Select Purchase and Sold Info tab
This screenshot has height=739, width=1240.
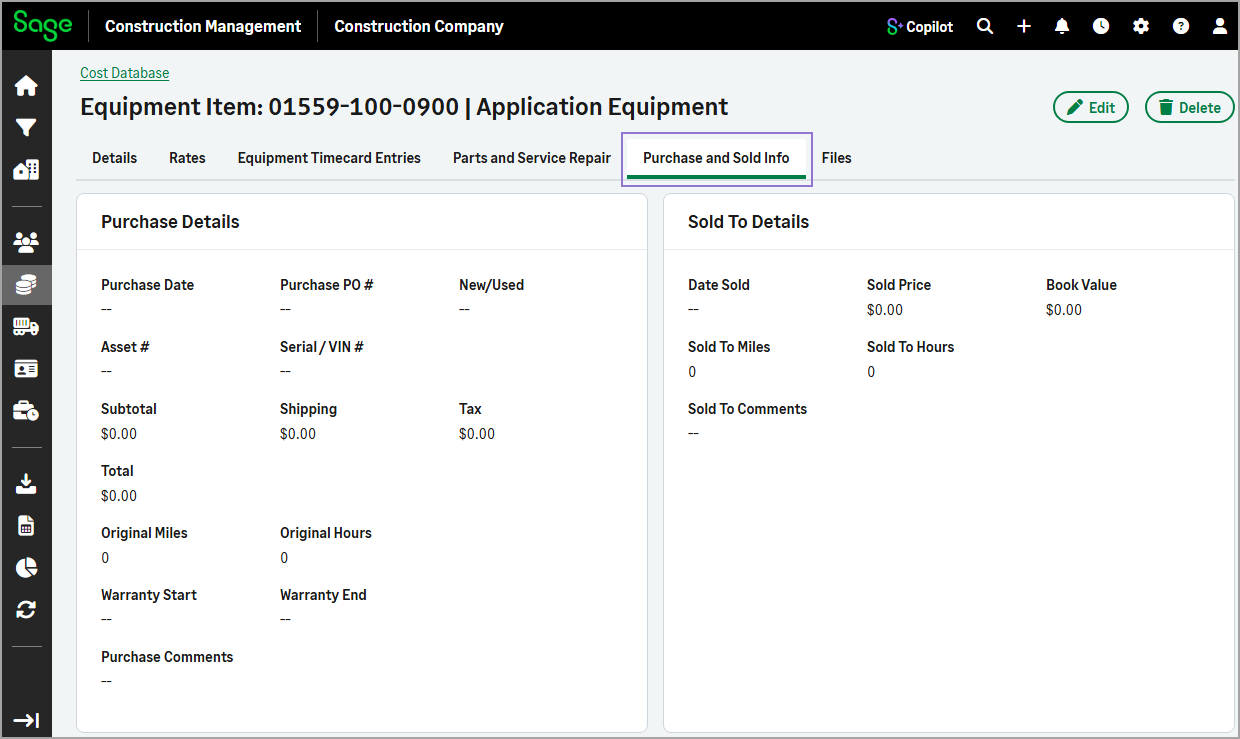tap(716, 158)
